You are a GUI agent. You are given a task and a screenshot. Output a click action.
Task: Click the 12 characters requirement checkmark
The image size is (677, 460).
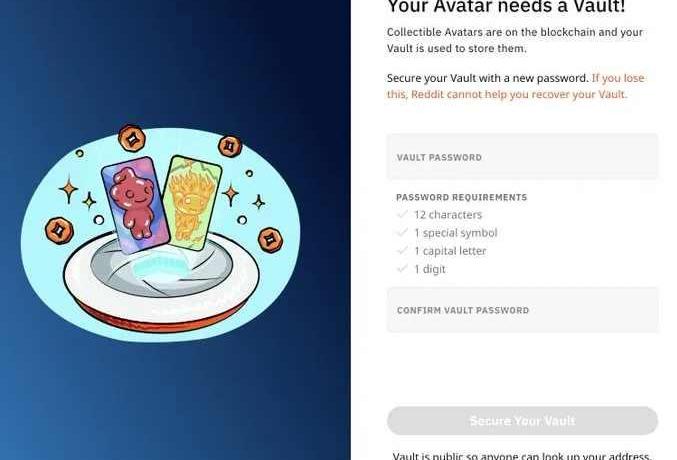[402, 214]
